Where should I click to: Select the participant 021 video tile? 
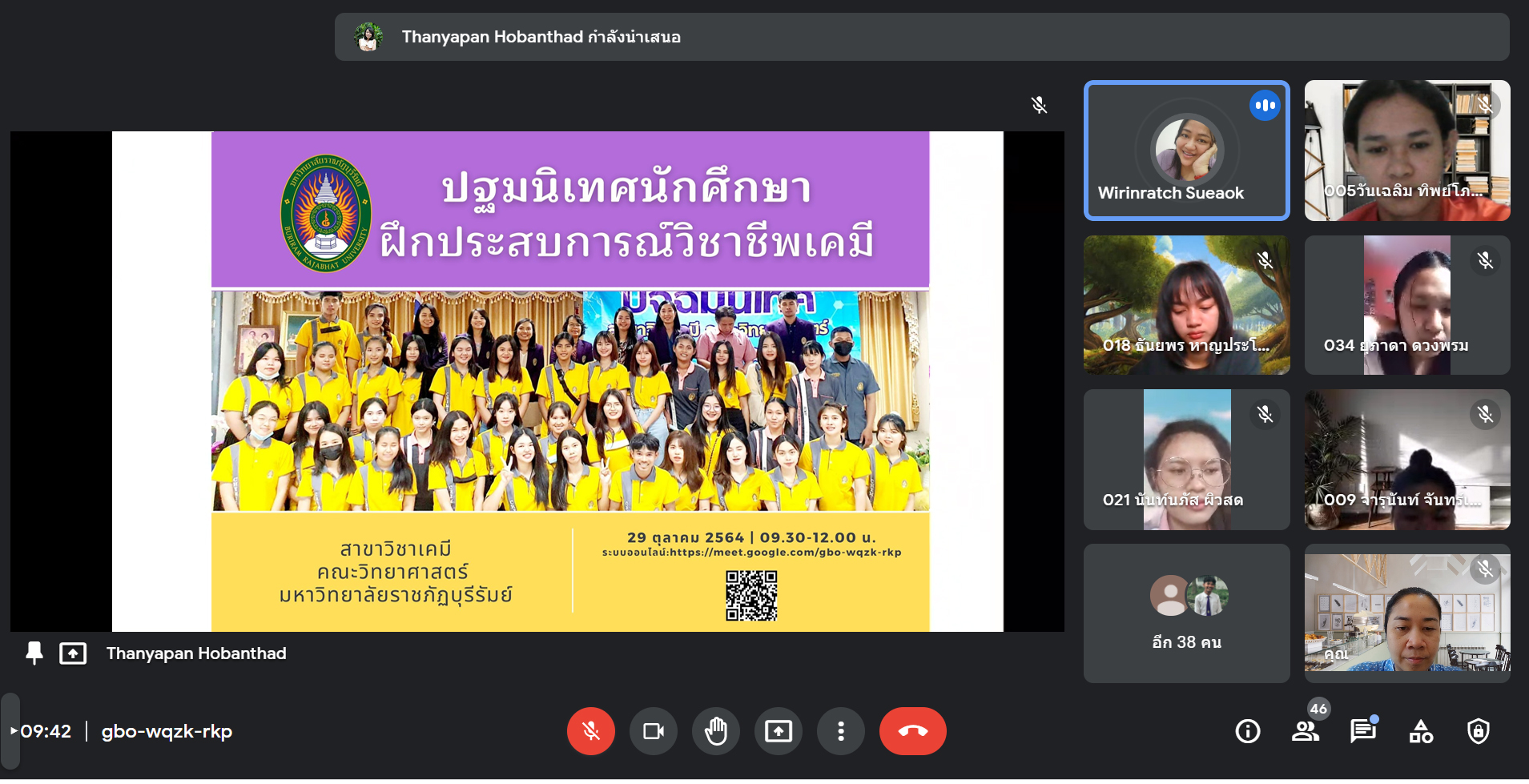tap(1186, 459)
